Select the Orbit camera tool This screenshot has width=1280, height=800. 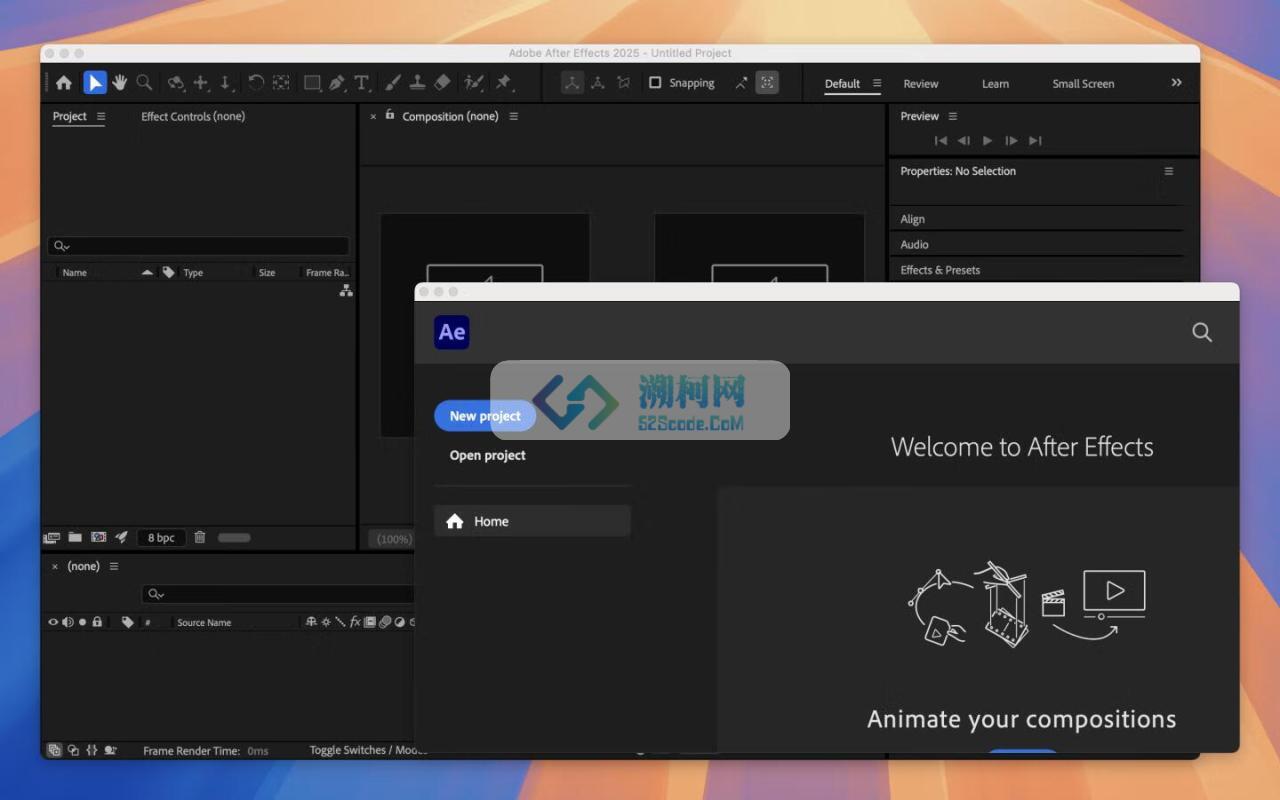point(176,83)
